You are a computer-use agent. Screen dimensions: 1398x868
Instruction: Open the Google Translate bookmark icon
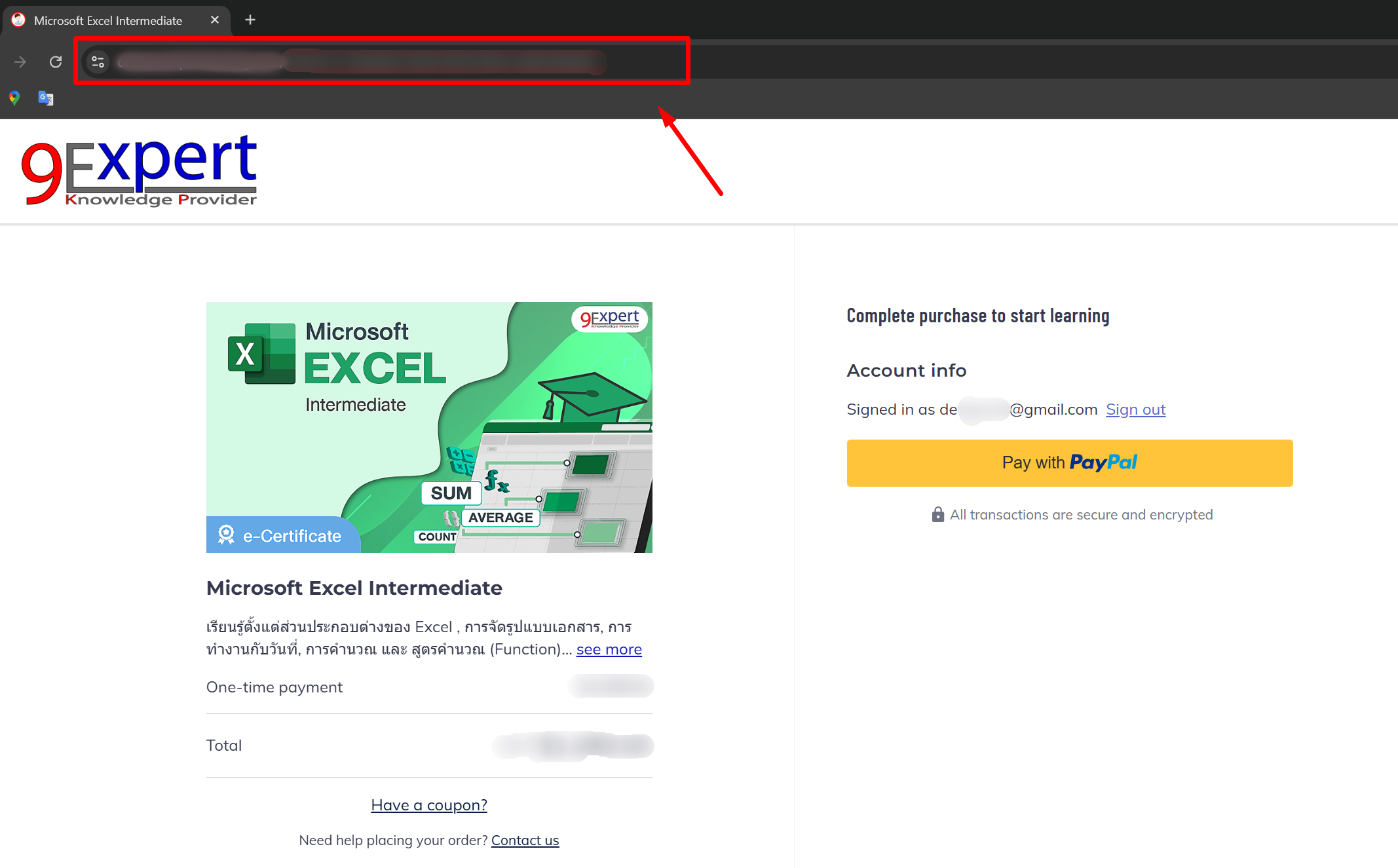46,98
